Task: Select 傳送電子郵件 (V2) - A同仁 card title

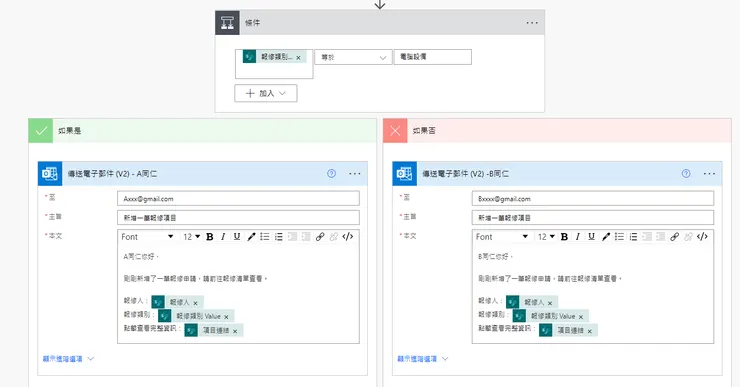Action: point(112,174)
